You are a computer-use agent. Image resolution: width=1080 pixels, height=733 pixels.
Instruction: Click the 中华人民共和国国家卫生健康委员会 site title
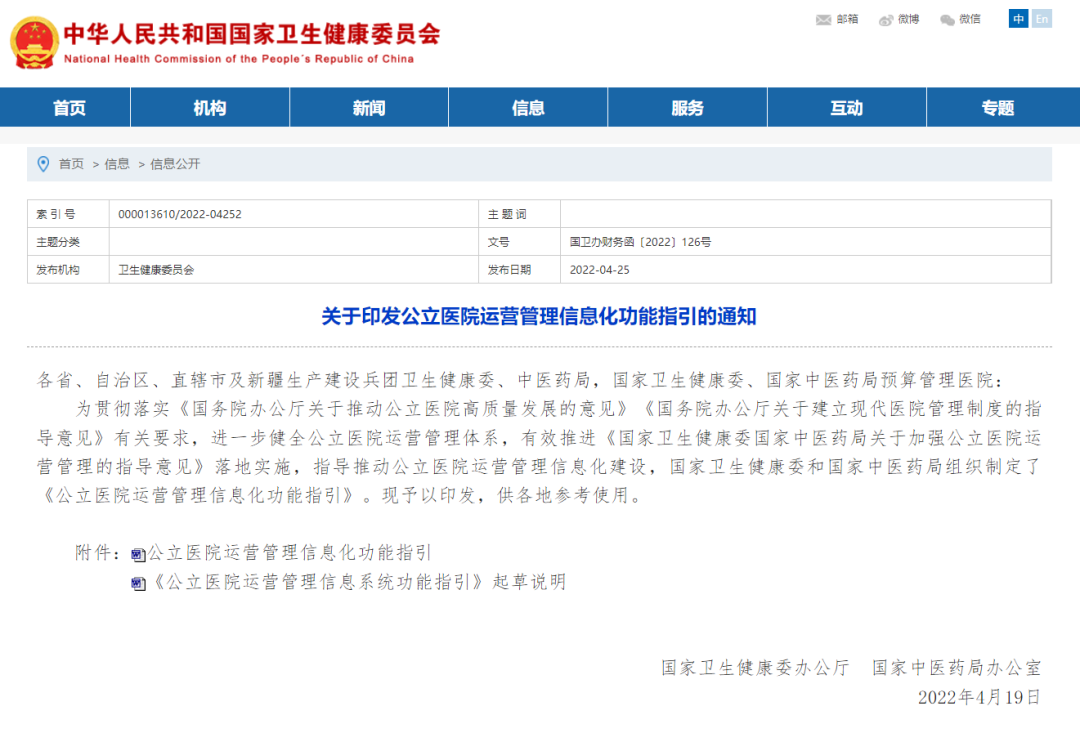[x=252, y=34]
